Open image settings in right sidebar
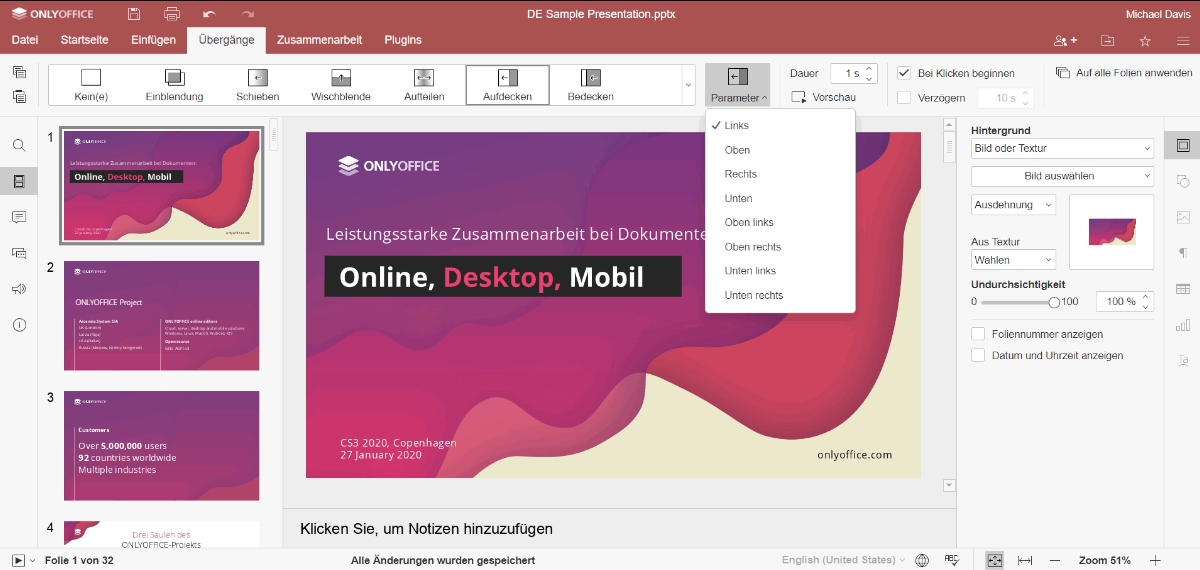 pyautogui.click(x=1183, y=217)
